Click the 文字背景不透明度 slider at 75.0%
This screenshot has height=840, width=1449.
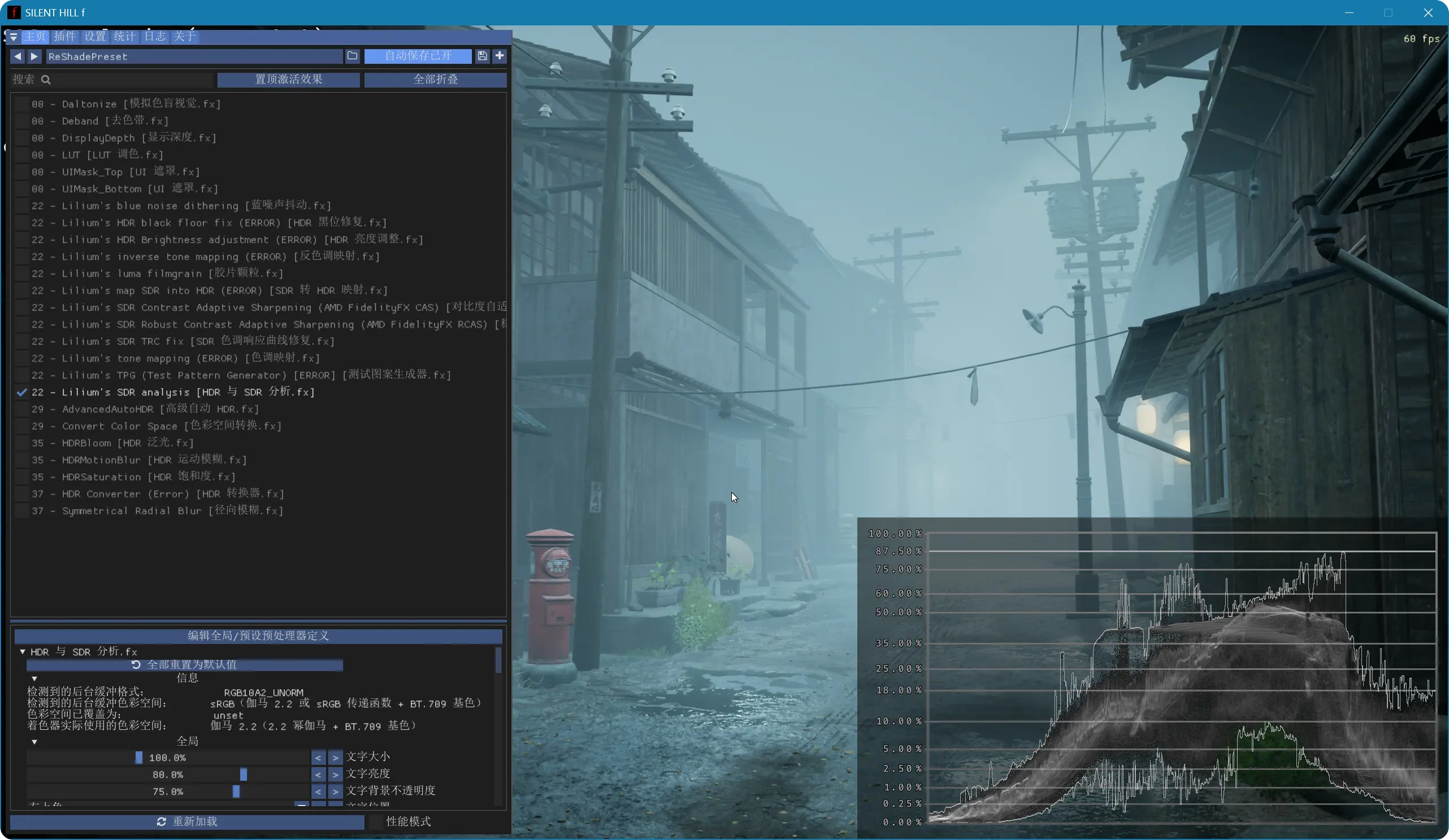(x=168, y=792)
